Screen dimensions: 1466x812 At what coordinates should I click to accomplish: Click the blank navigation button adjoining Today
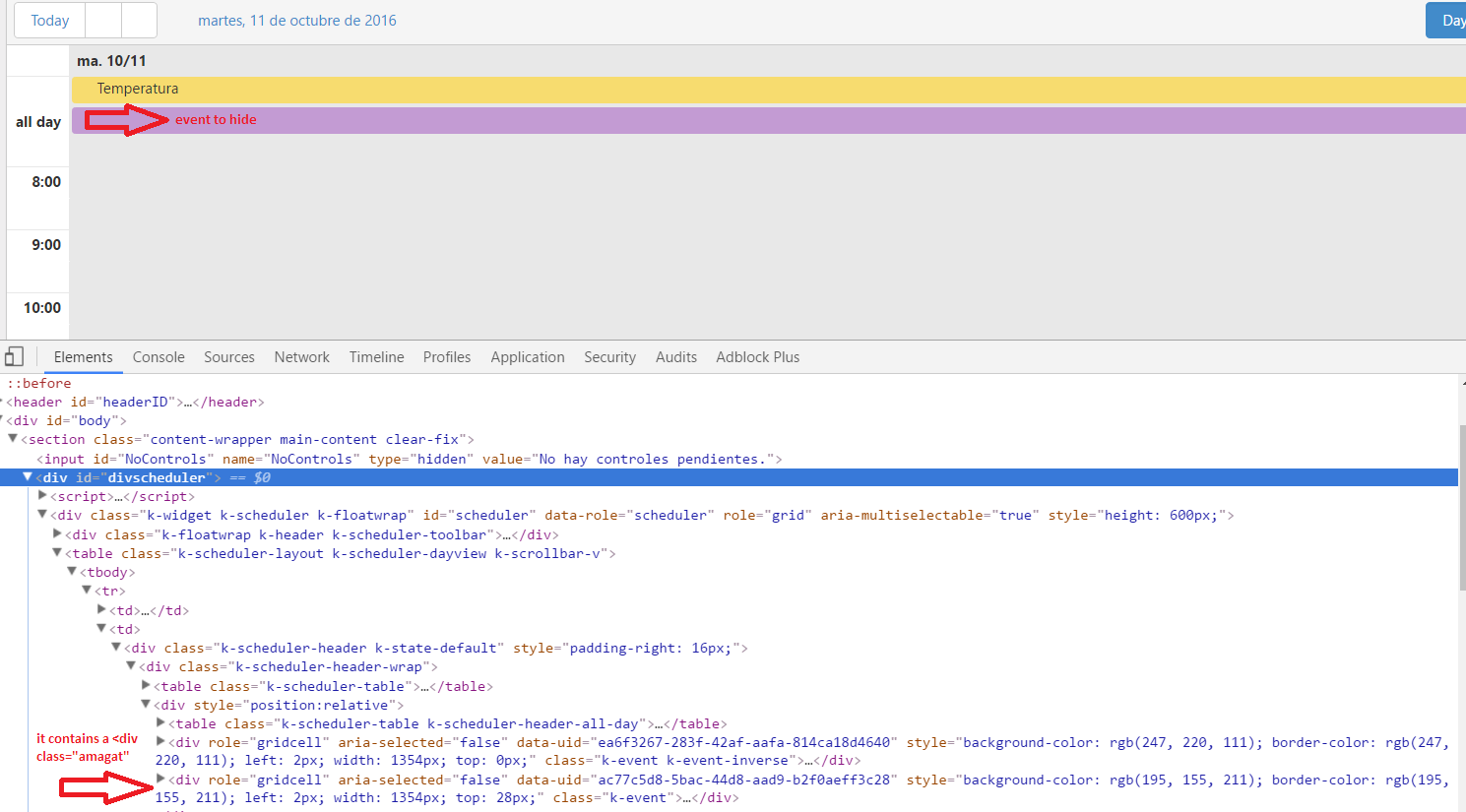103,21
